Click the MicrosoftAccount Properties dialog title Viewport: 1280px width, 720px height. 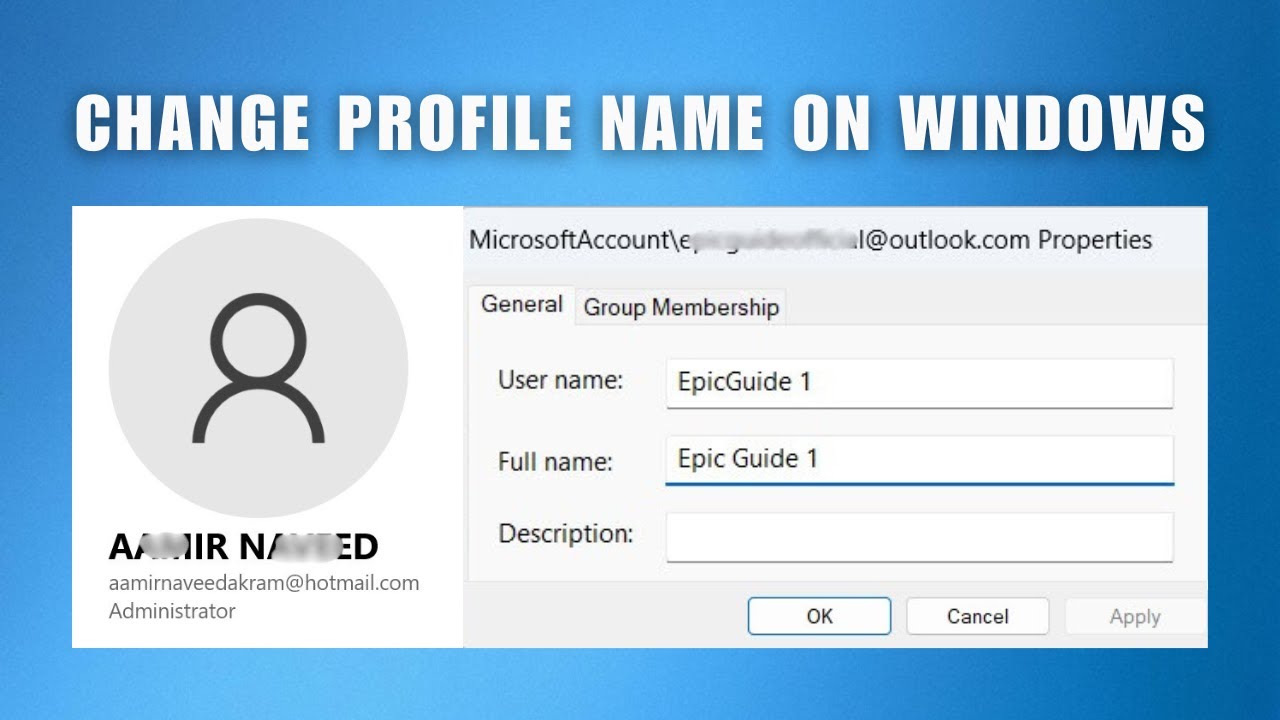click(x=810, y=240)
